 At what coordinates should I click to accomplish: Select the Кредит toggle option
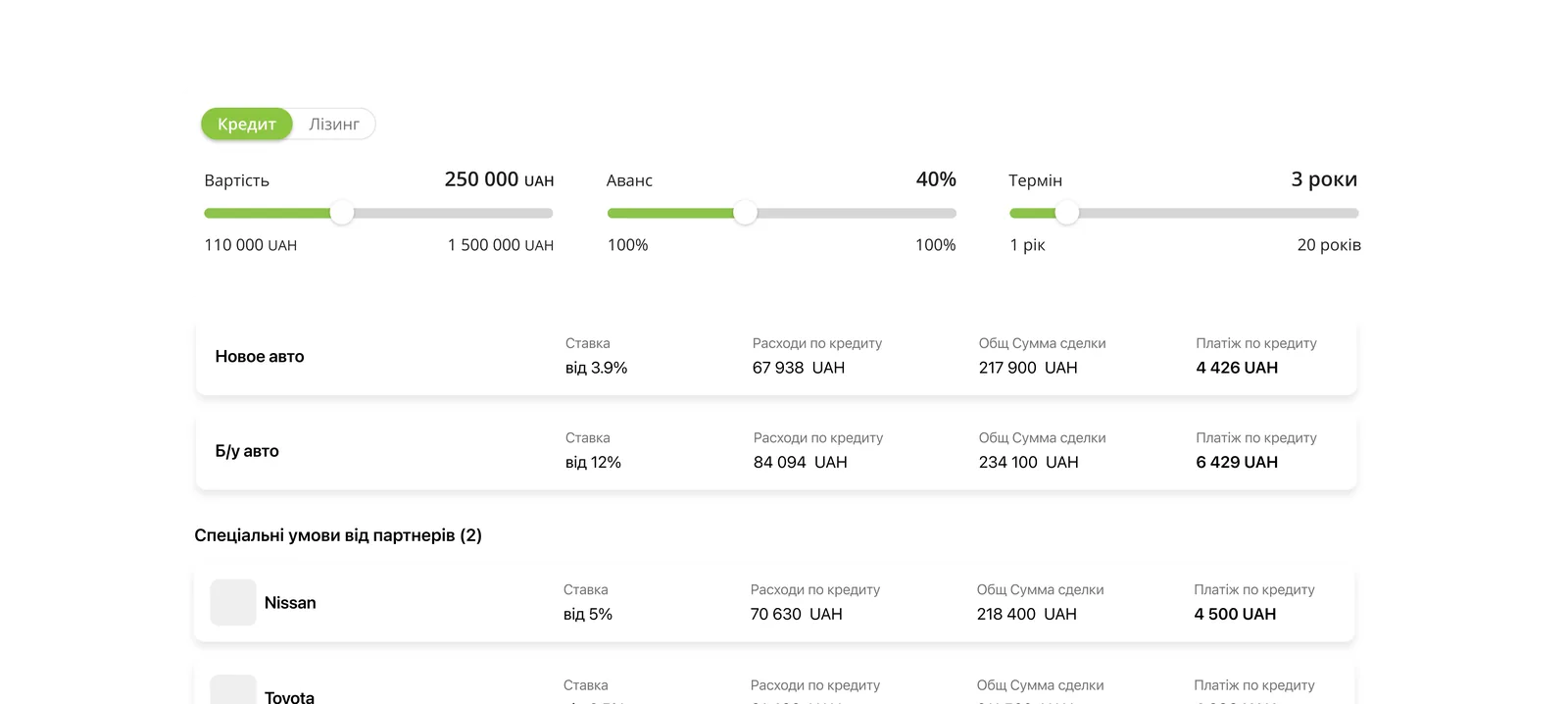coord(247,125)
